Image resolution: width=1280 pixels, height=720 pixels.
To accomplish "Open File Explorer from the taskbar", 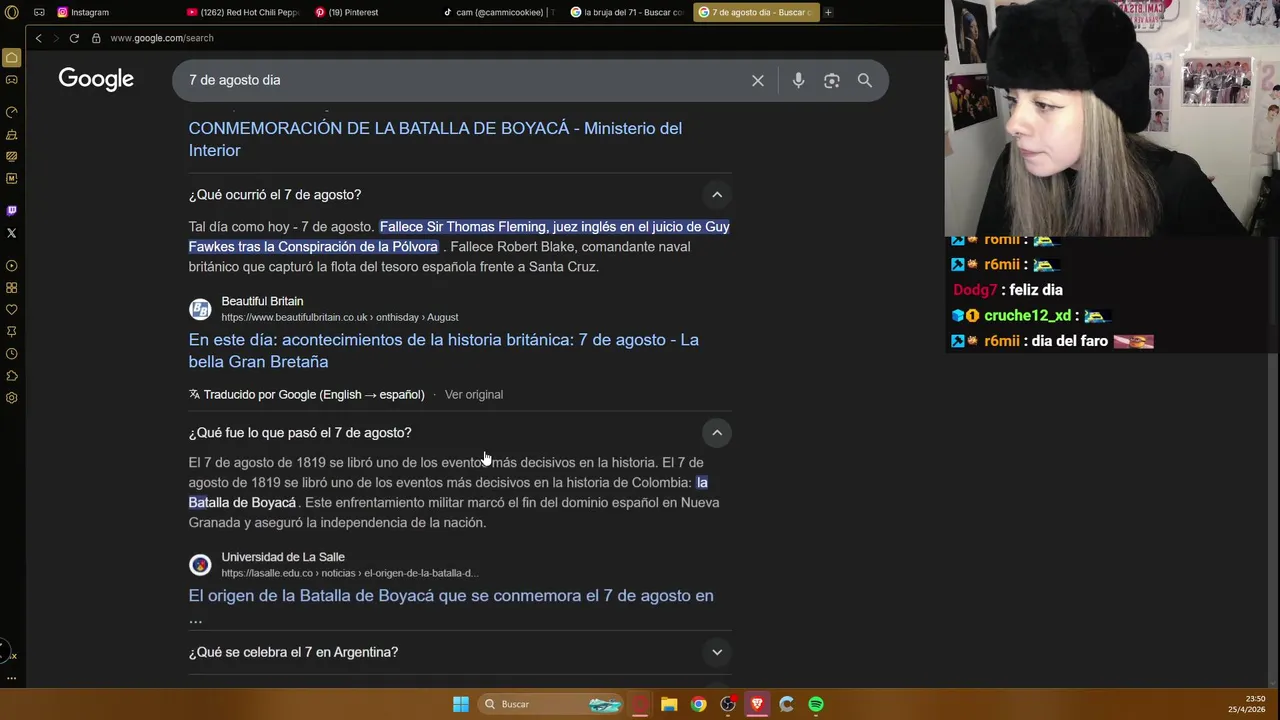I will [669, 704].
